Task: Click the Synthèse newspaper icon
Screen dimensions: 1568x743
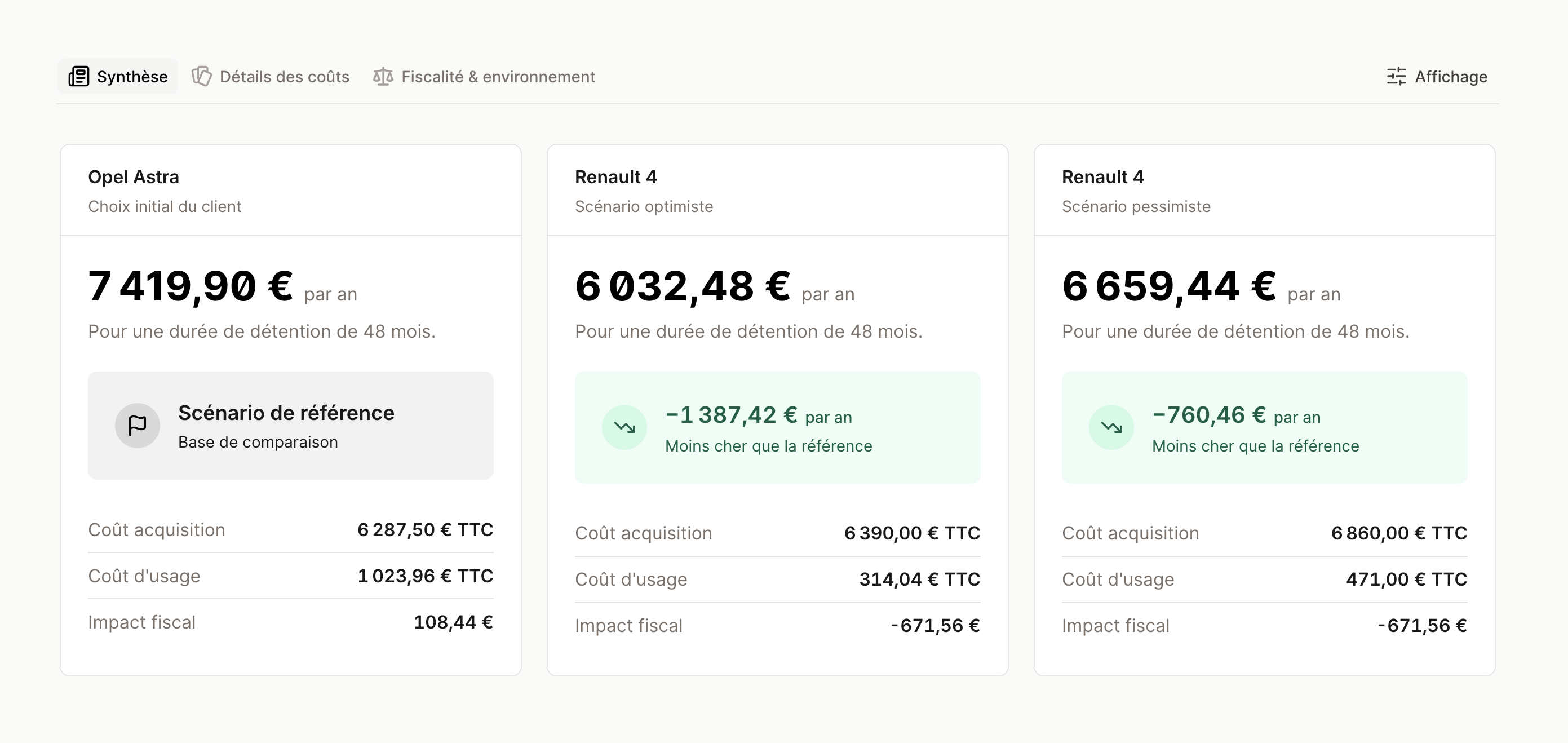Action: point(78,77)
